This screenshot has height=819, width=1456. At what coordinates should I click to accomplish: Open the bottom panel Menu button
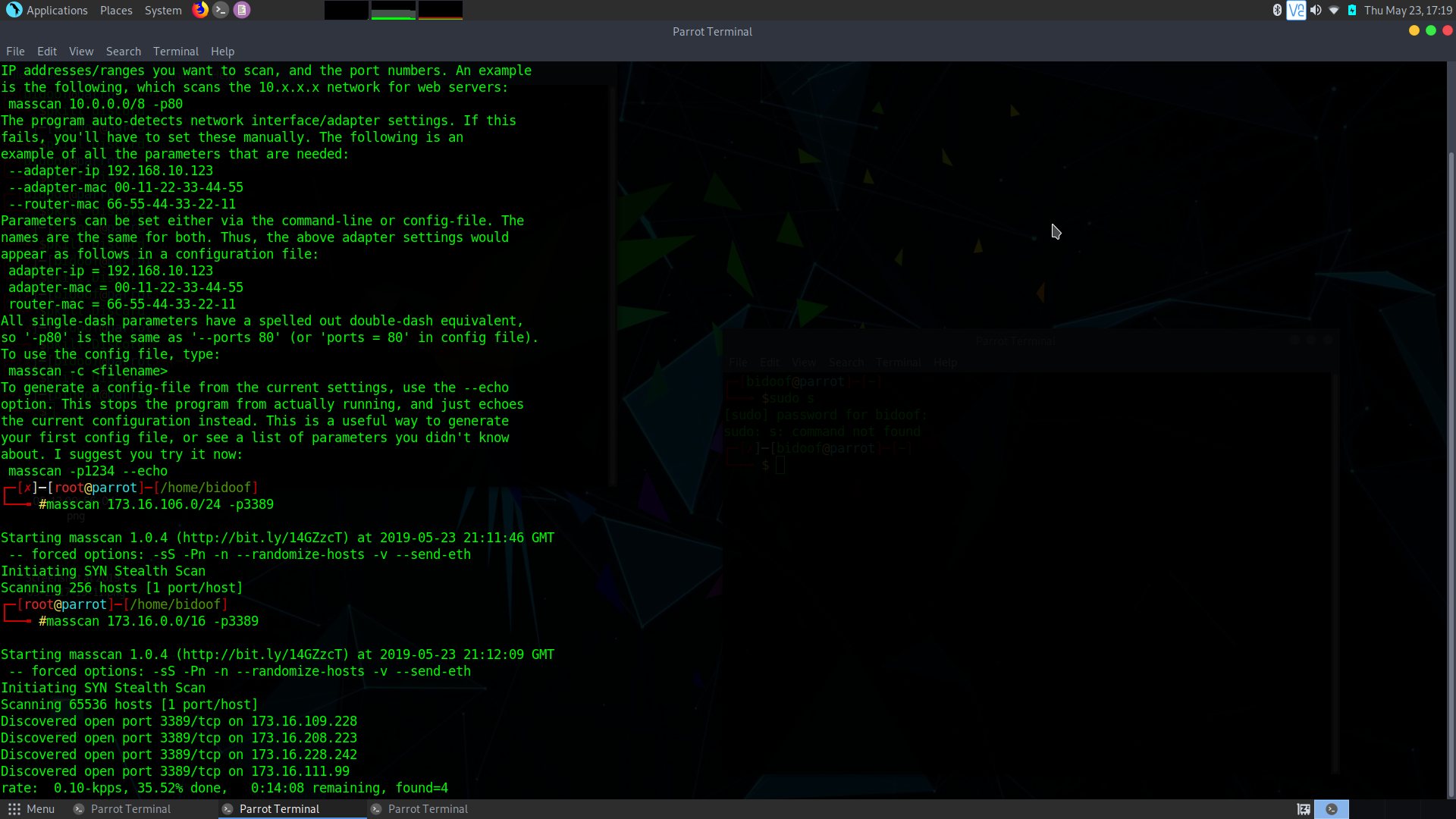click(x=31, y=809)
